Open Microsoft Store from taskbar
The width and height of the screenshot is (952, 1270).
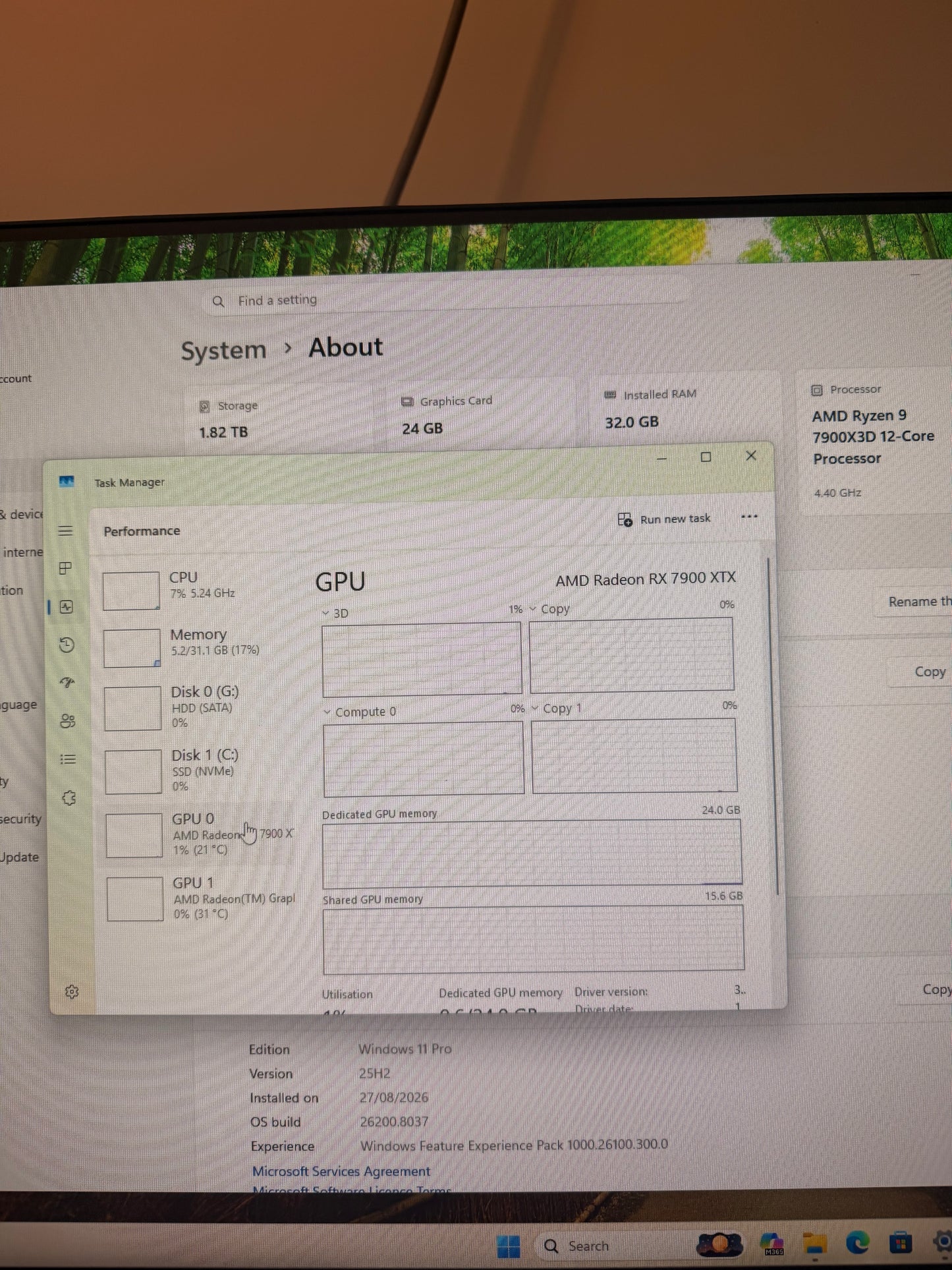click(x=900, y=1243)
